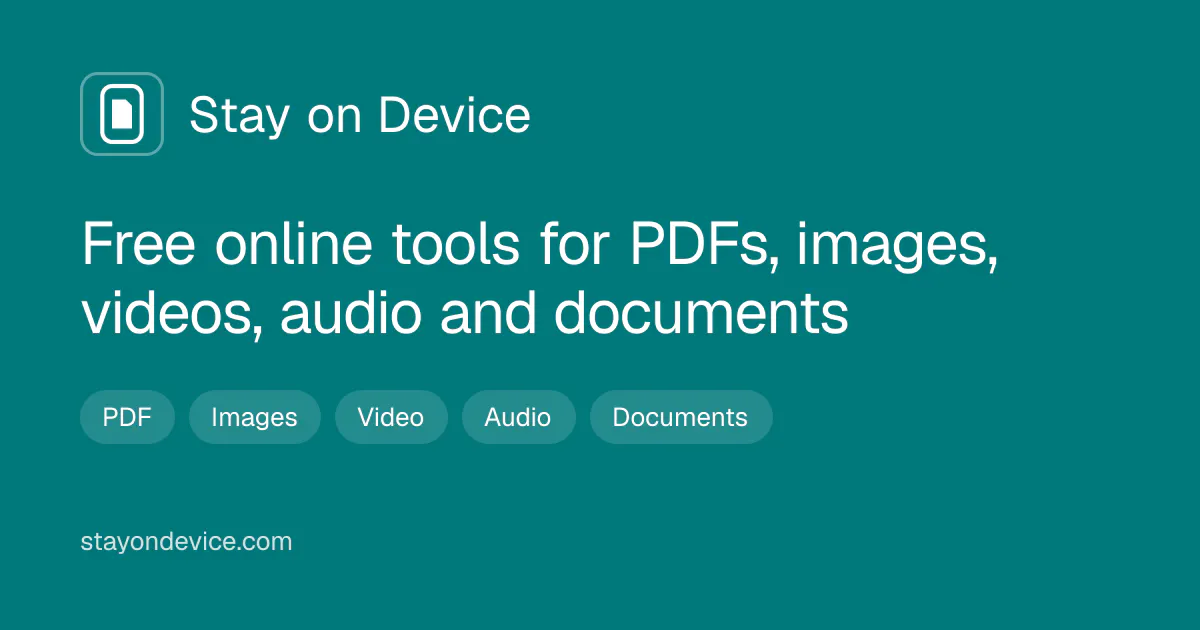Click the Stay on Device logo icon
The width and height of the screenshot is (1200, 630).
pos(122,114)
